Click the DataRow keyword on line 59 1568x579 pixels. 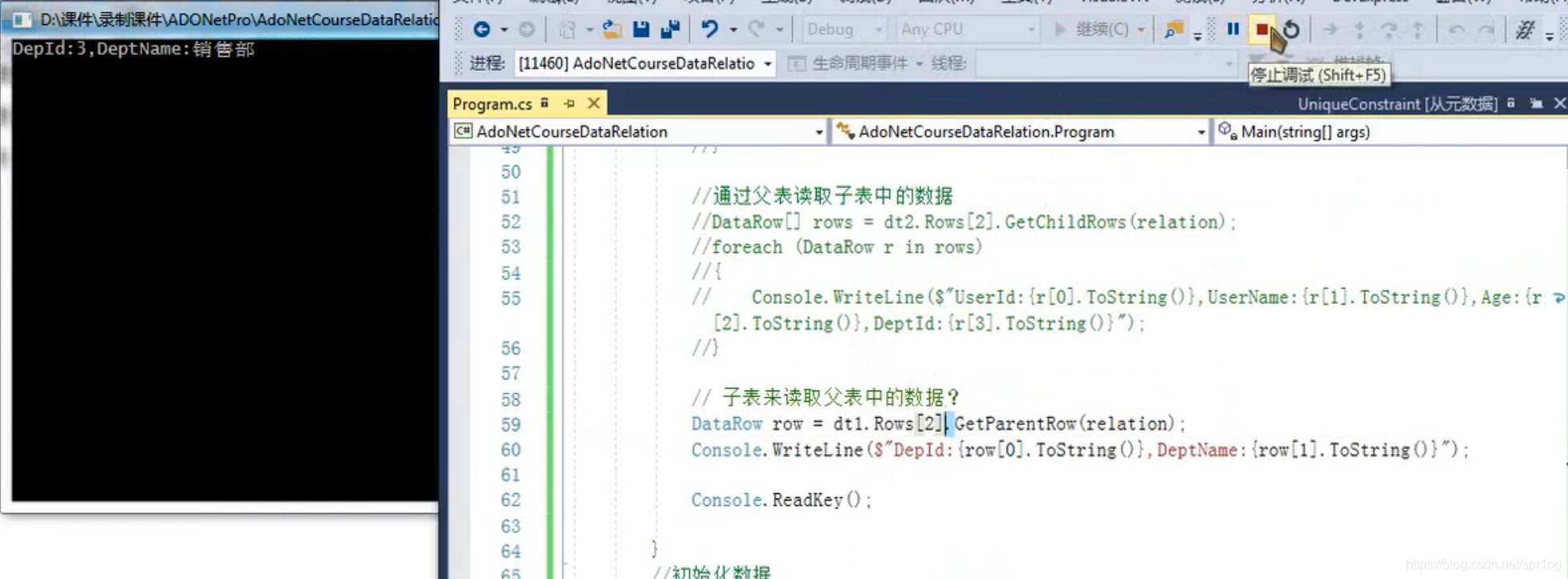click(x=726, y=423)
